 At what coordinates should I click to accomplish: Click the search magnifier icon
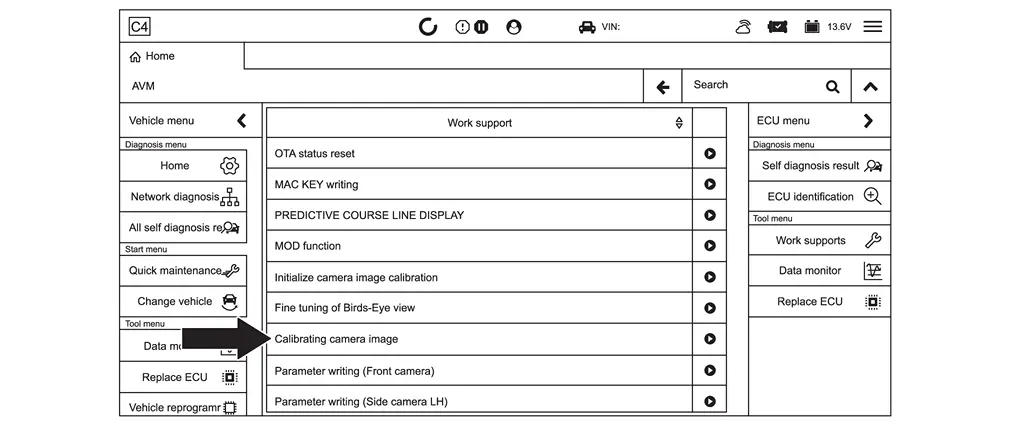(x=832, y=87)
